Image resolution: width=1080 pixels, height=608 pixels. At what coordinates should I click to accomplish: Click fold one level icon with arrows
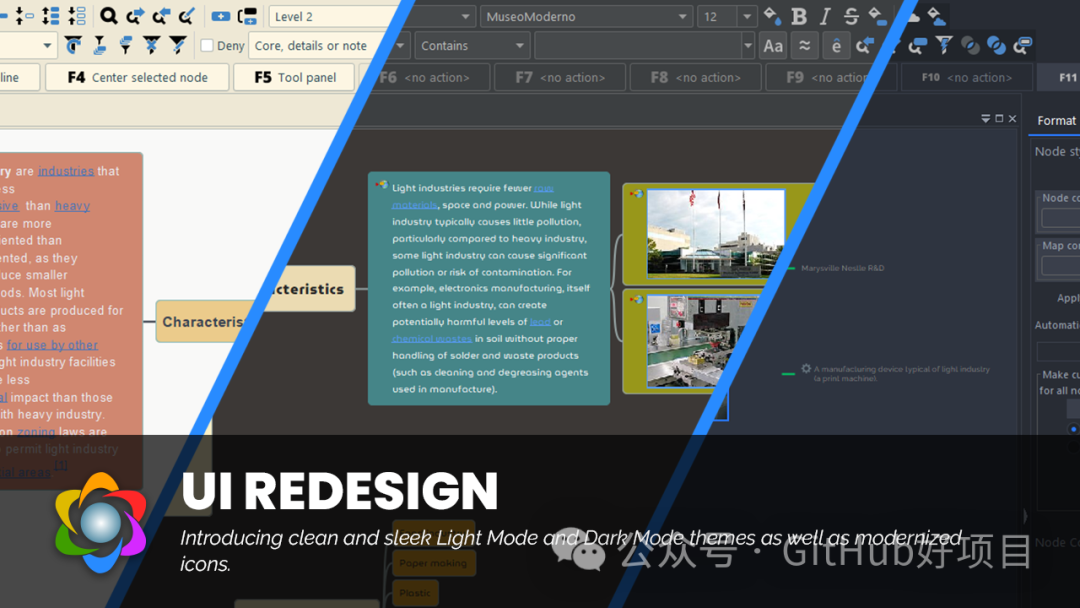tap(24, 16)
